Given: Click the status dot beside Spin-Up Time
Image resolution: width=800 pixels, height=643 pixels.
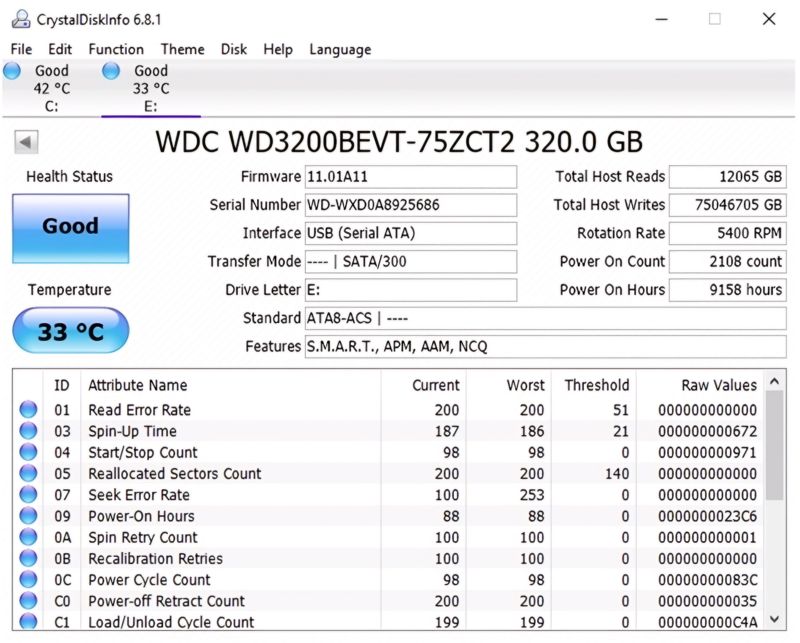Looking at the screenshot, I should [x=30, y=431].
